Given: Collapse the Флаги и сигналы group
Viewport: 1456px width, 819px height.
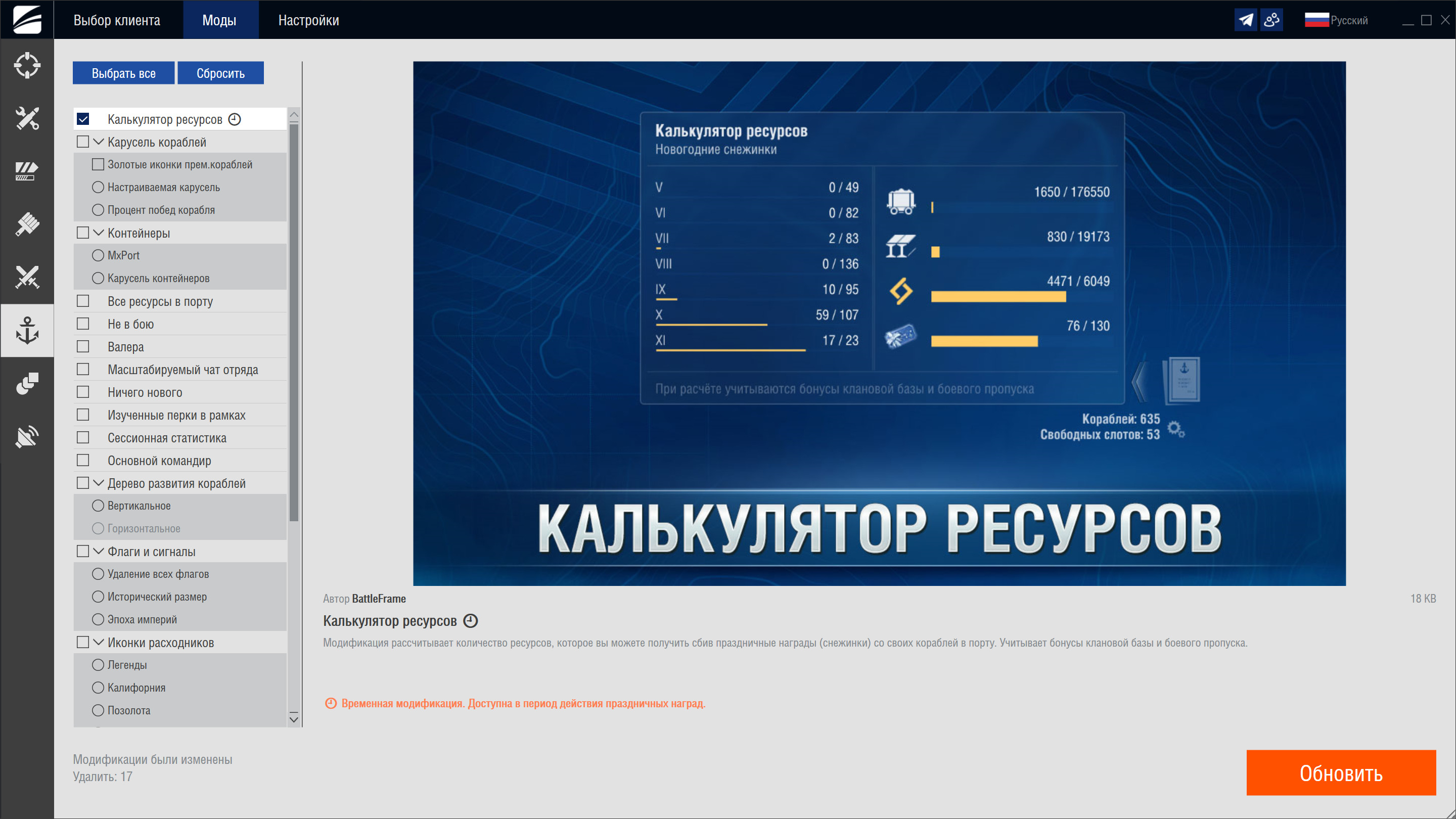Looking at the screenshot, I should click(99, 551).
